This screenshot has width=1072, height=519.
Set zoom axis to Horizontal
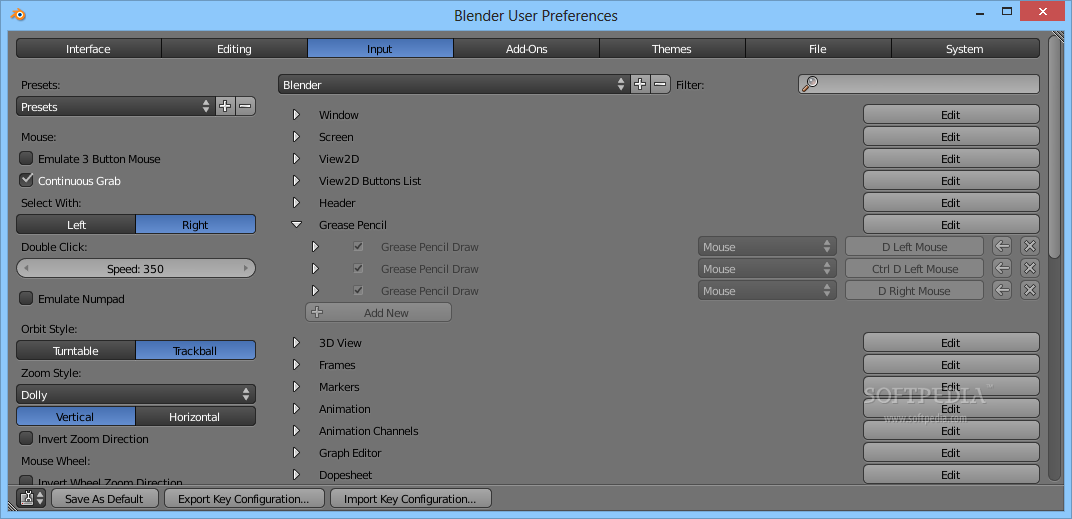tap(196, 416)
